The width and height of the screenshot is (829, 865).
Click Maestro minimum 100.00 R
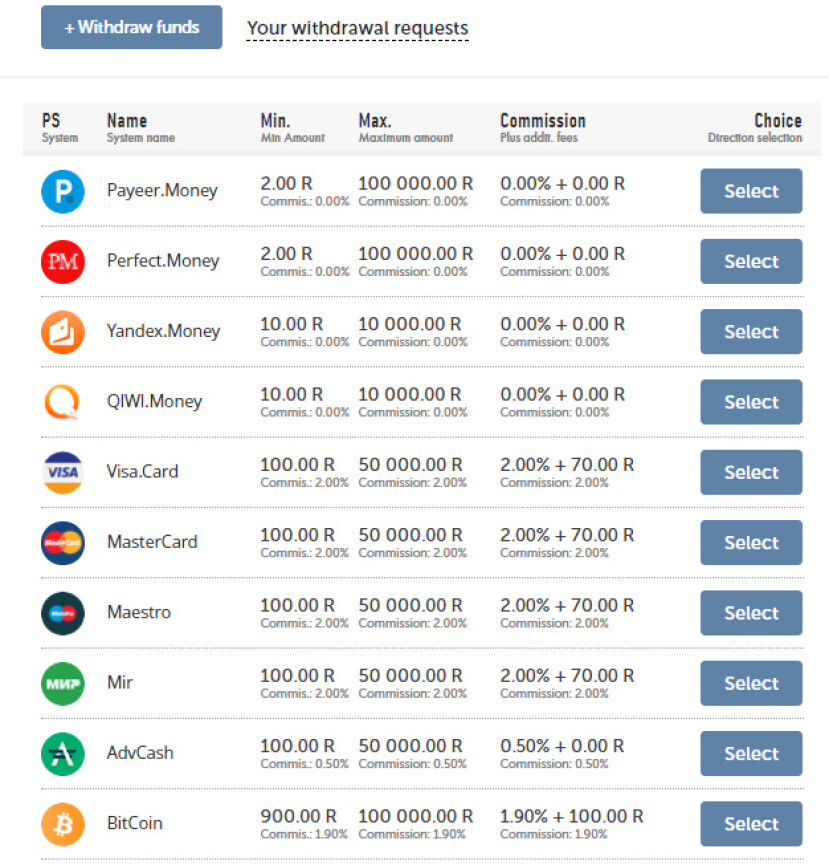tap(297, 605)
